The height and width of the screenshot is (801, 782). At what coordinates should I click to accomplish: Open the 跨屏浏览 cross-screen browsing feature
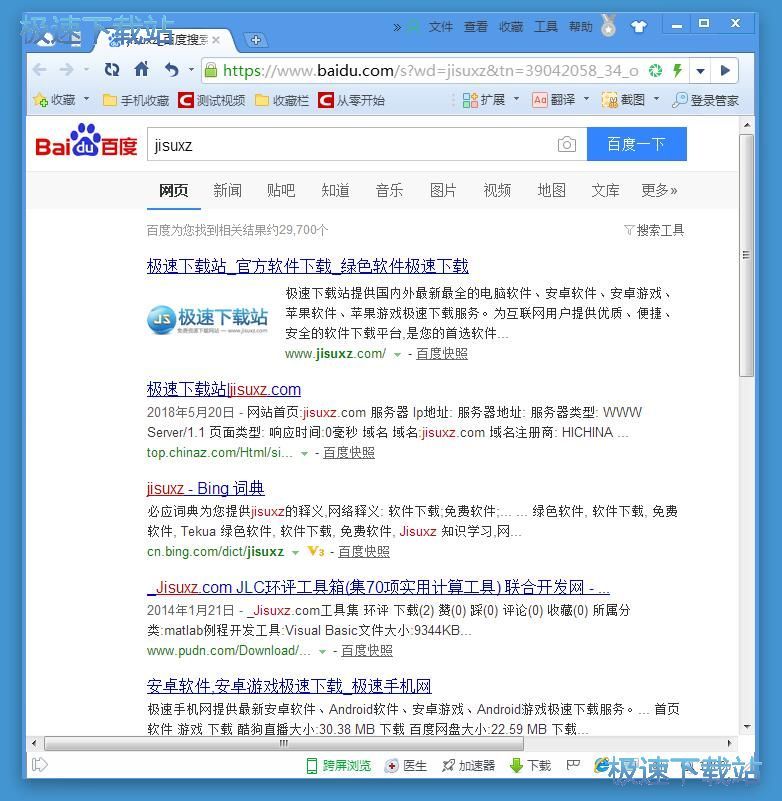point(338,765)
